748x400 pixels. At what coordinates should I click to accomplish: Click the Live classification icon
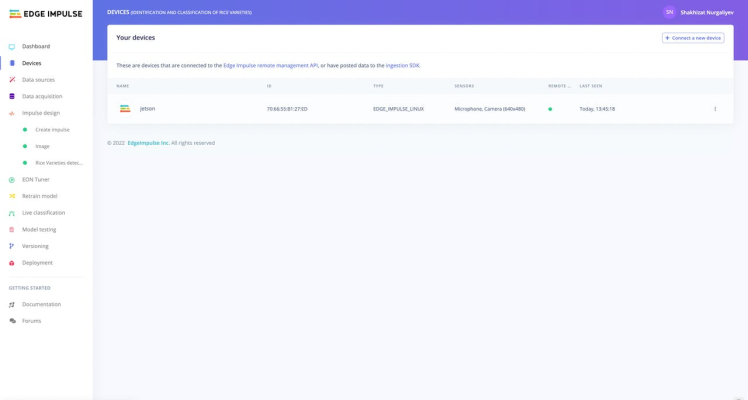(12, 213)
